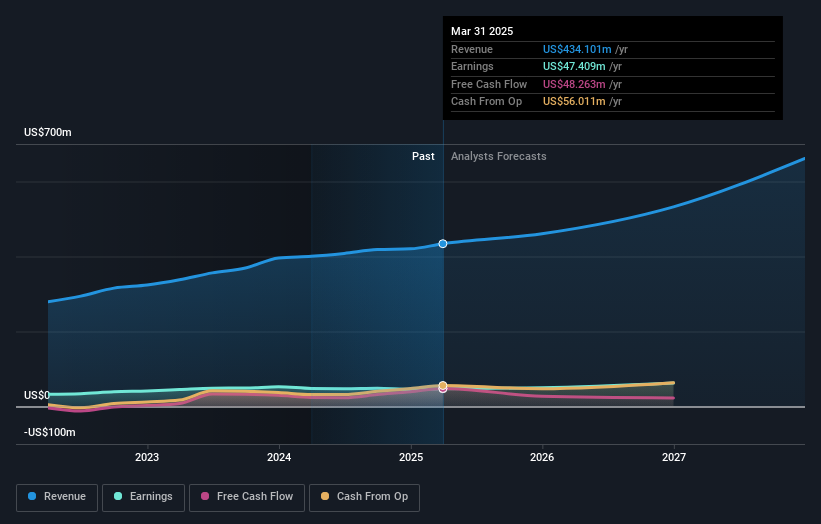The width and height of the screenshot is (821, 524).
Task: Click the Past label
Action: coord(423,156)
